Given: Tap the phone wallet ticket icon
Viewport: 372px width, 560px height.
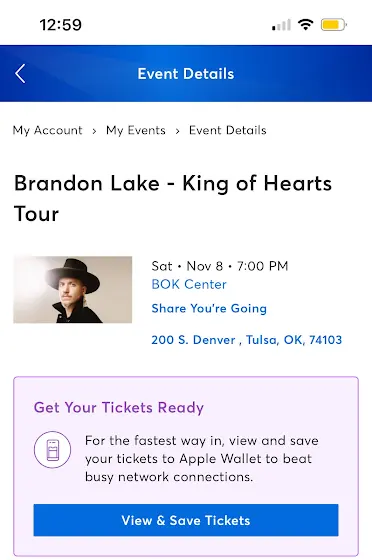Looking at the screenshot, I should pyautogui.click(x=52, y=450).
